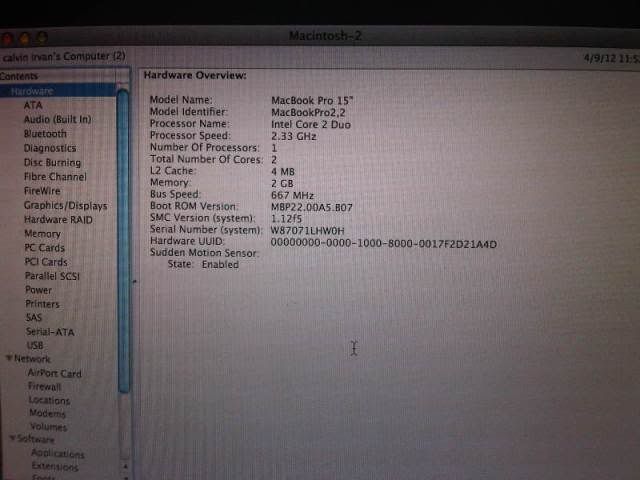Select Graphics/Displays in sidebar
640x480 pixels.
[x=65, y=205]
